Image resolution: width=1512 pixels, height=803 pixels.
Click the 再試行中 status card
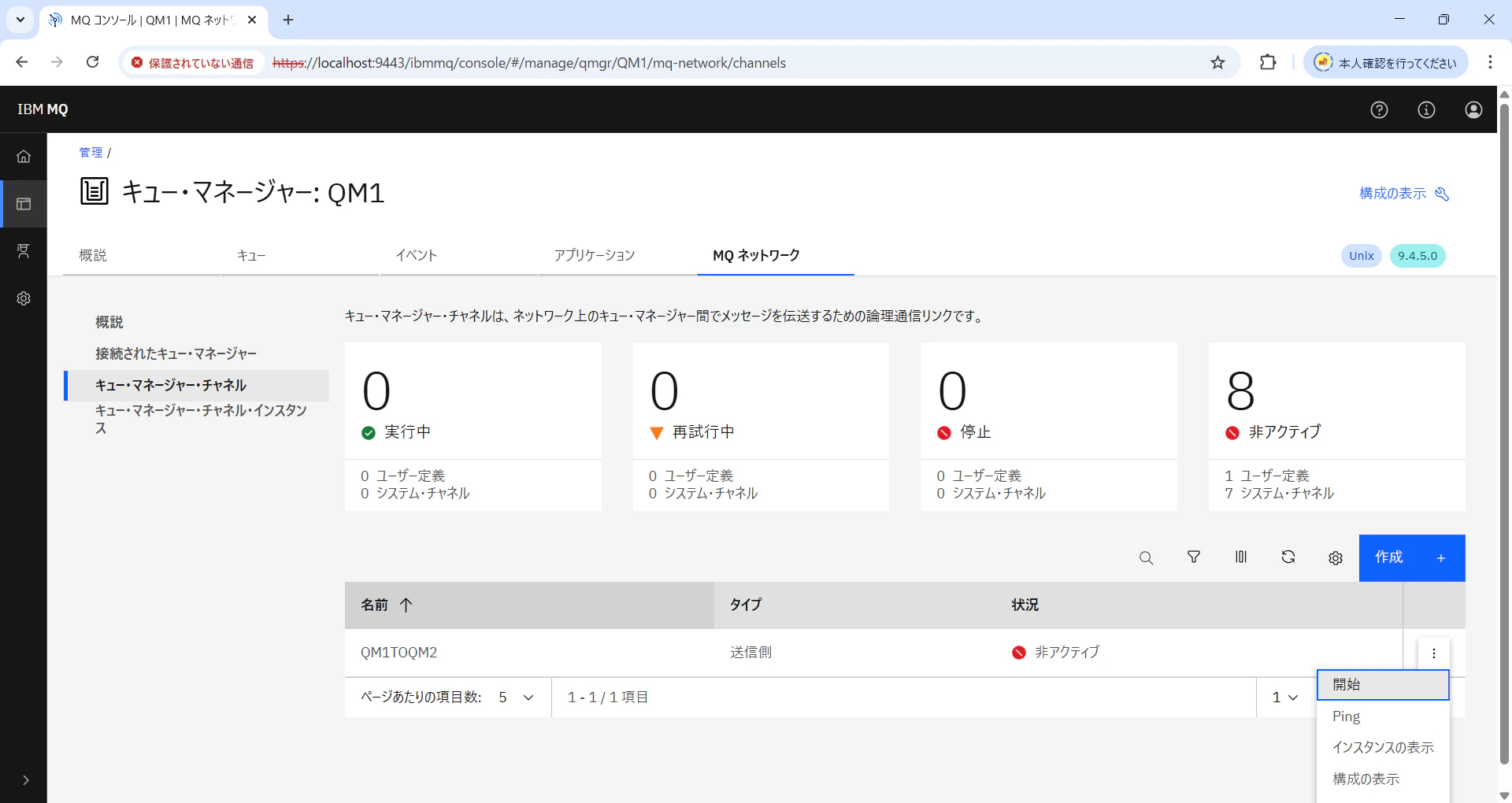coord(761,427)
